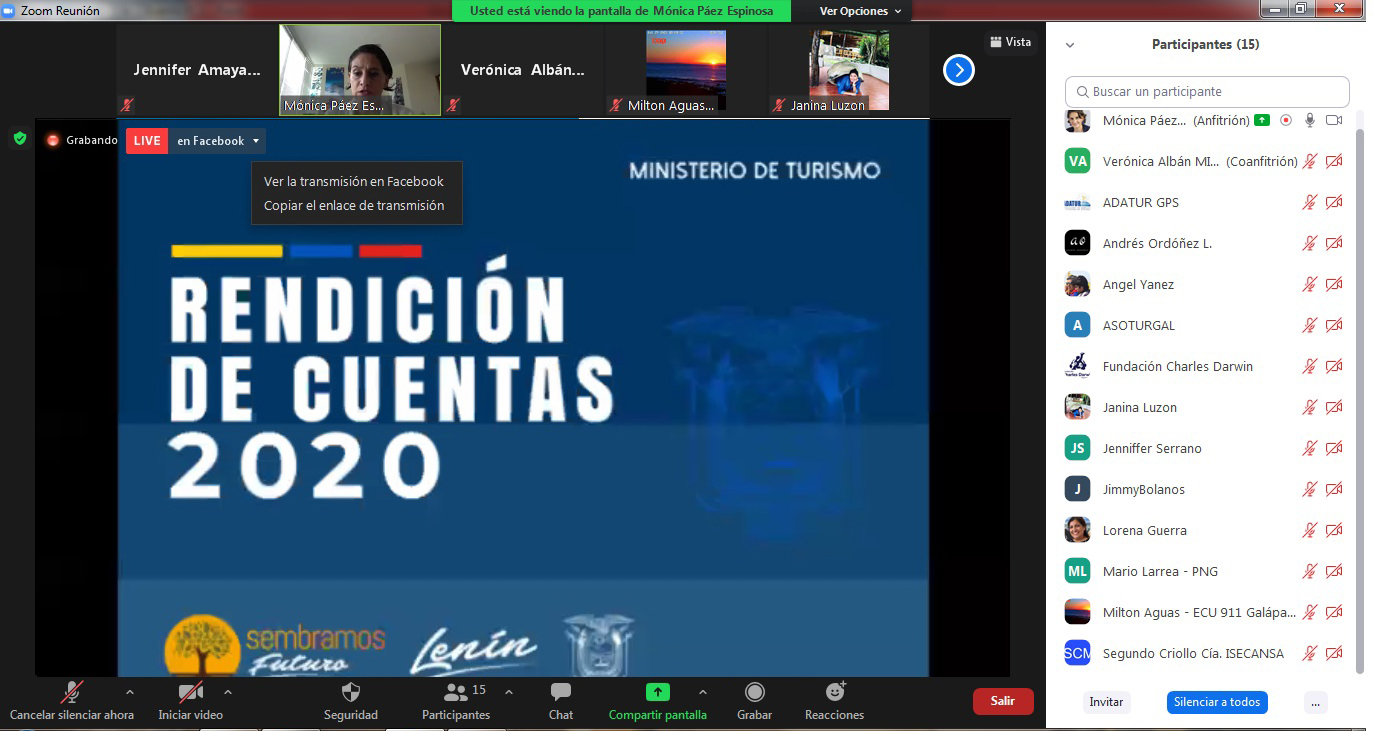1374x731 pixels.
Task: Select Janina Luzon video tile
Action: coord(849,70)
